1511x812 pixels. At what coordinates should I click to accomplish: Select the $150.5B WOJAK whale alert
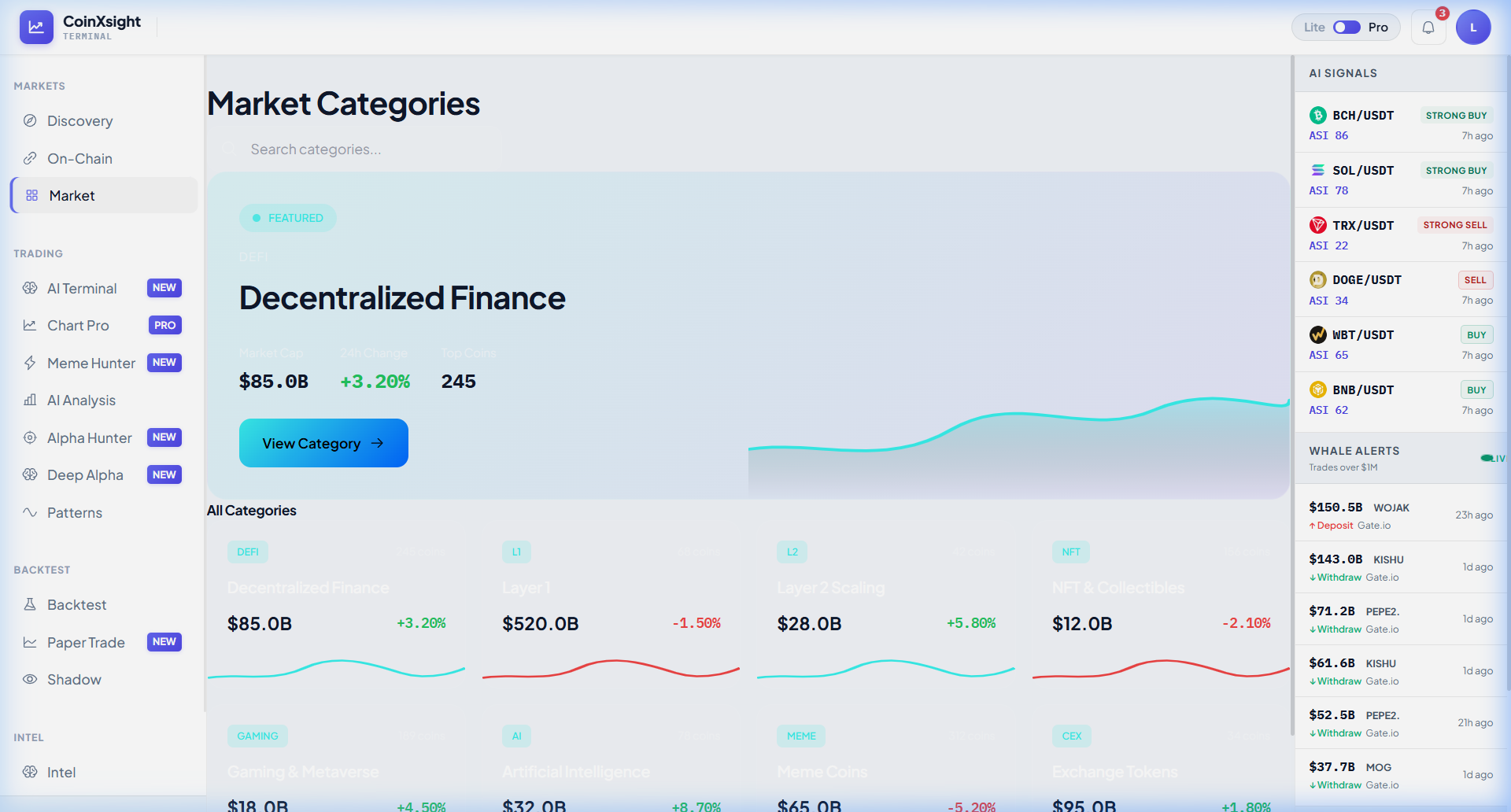(1401, 515)
